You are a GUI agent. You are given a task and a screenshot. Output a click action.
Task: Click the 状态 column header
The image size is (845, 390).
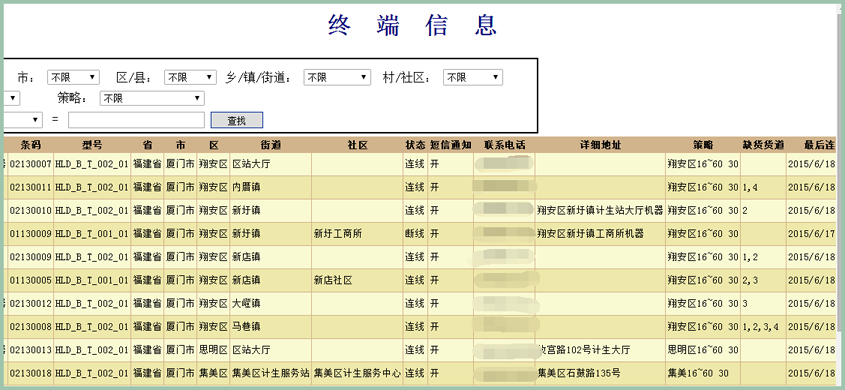click(x=415, y=145)
